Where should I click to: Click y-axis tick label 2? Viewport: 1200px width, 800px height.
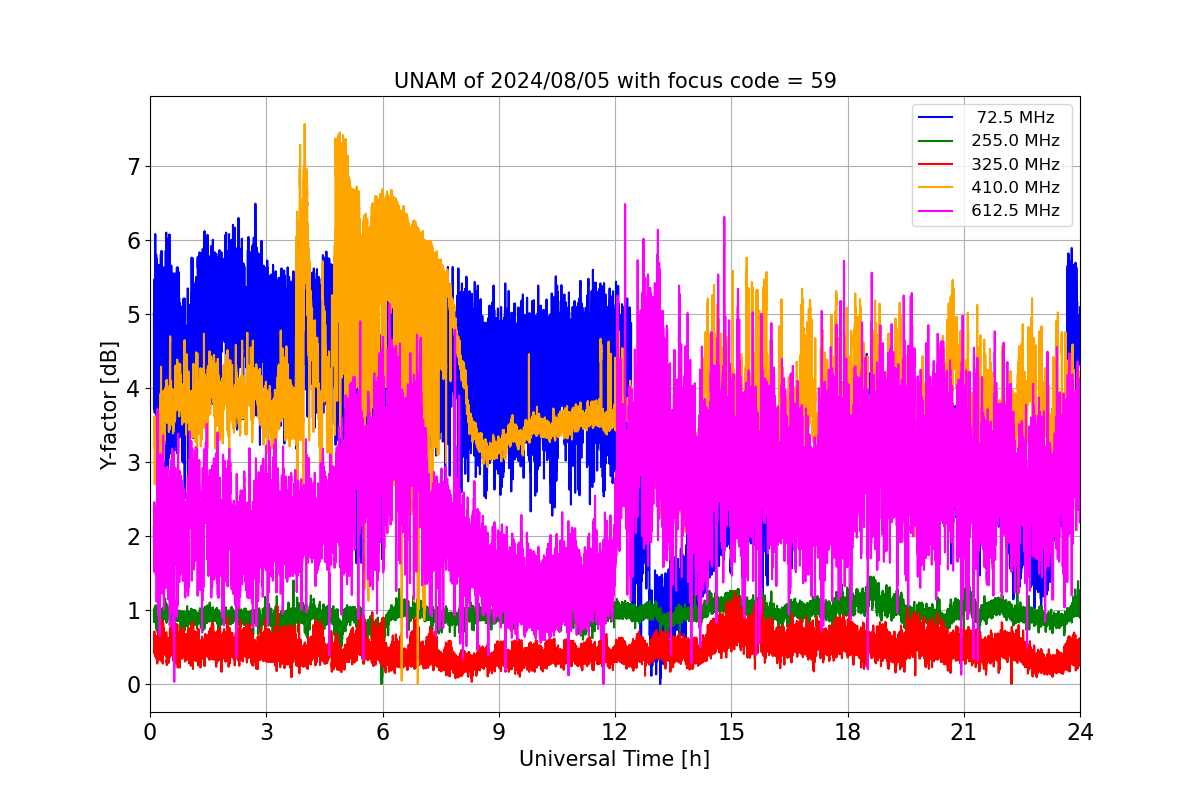(132, 536)
